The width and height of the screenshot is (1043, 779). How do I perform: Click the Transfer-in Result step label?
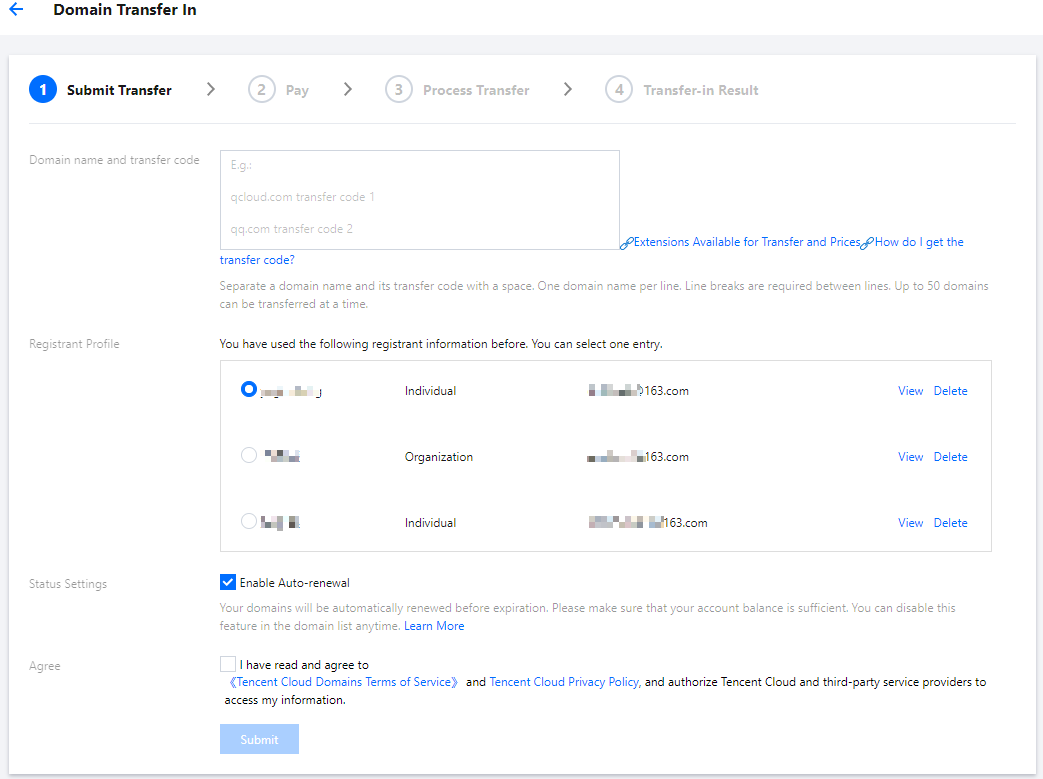pyautogui.click(x=700, y=90)
